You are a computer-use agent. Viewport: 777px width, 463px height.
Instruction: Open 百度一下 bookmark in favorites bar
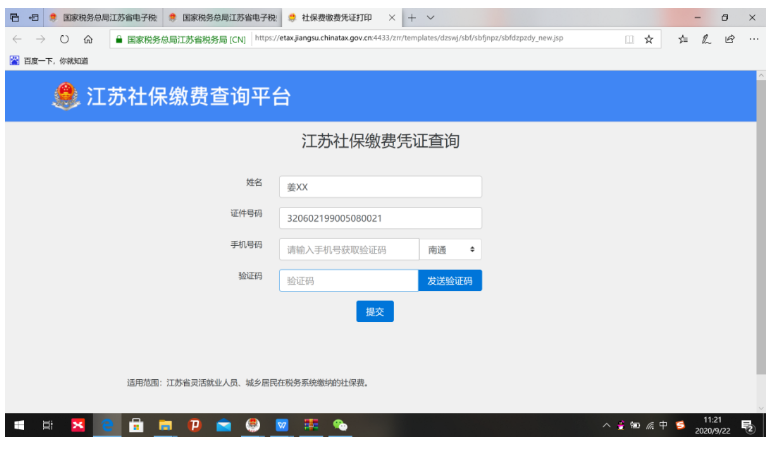(x=49, y=60)
